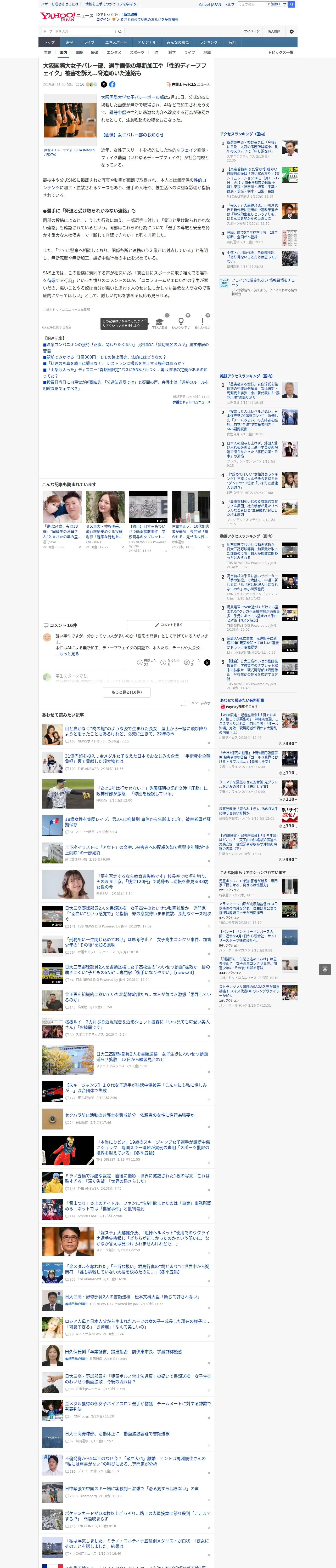Open the article's main volleyball image
Screen dimensions: 336x1568
coord(70,120)
